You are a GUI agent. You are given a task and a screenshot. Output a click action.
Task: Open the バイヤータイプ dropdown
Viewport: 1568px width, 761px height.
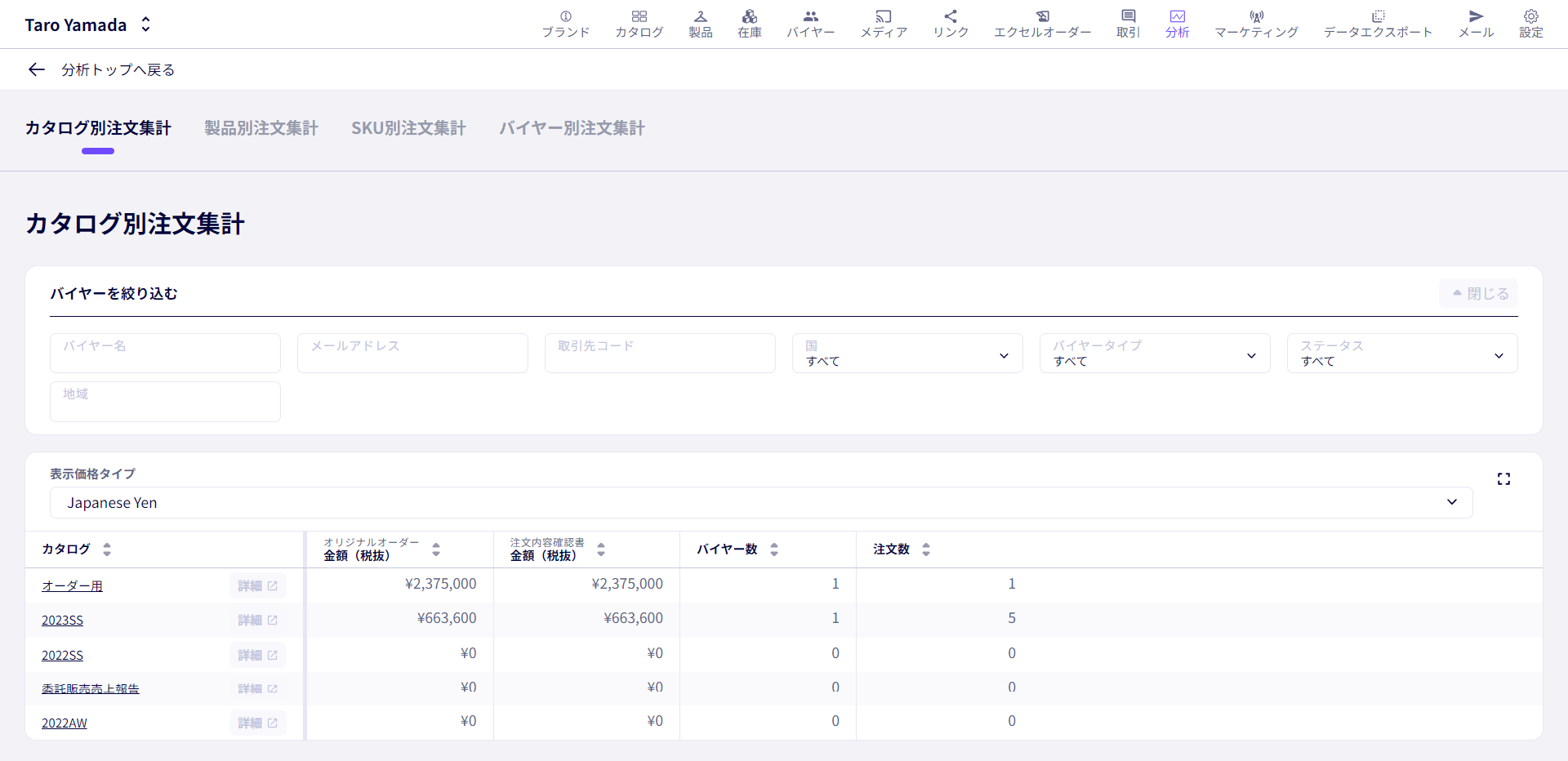pyautogui.click(x=1155, y=354)
